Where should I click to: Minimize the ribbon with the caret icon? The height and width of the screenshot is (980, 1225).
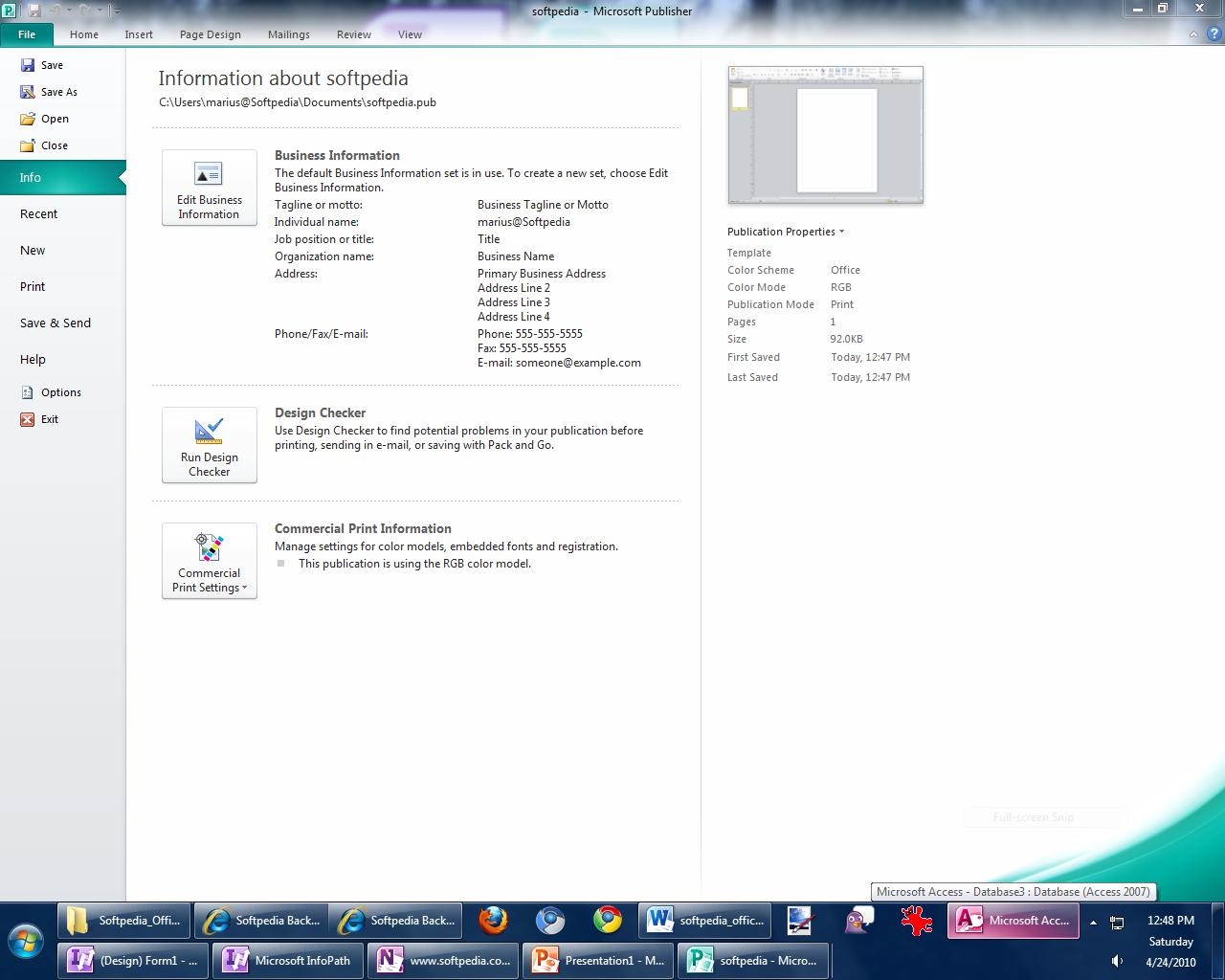(x=1193, y=34)
